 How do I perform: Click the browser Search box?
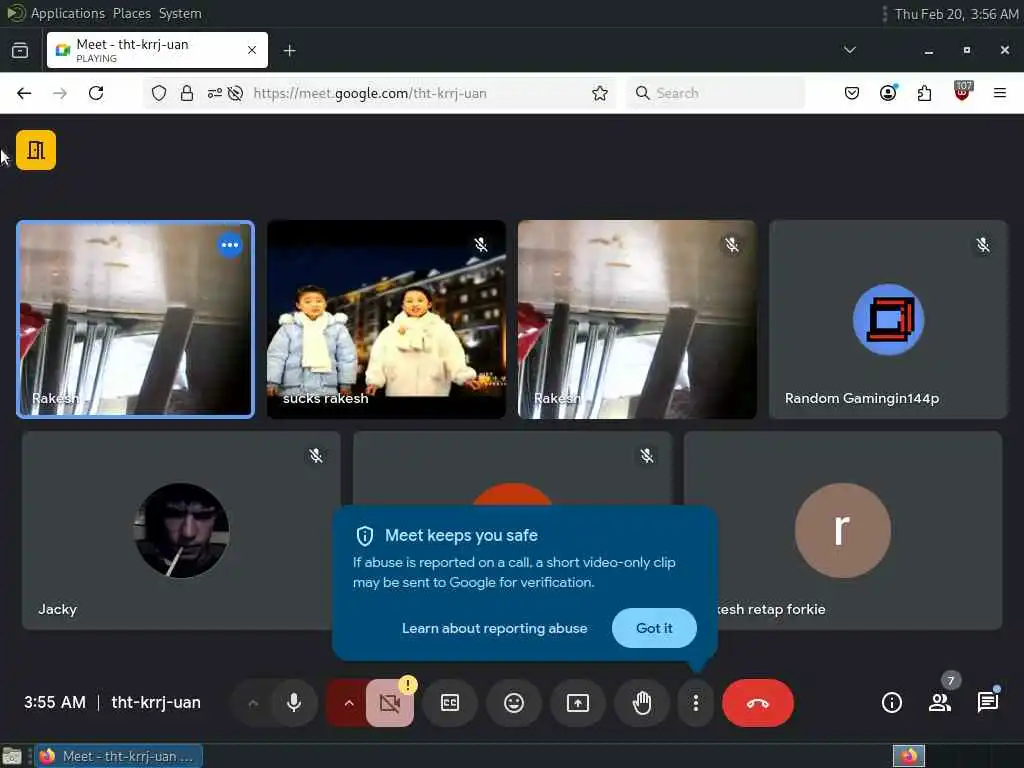pos(716,93)
